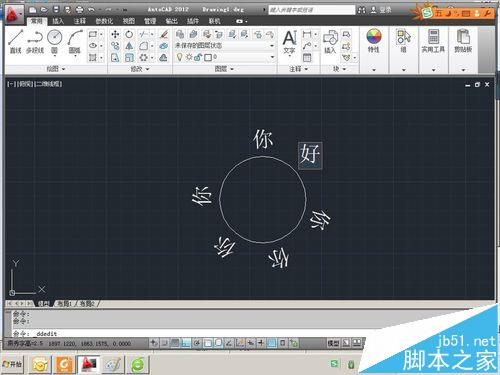Switch to the View (视图) ribbon tab
The width and height of the screenshot is (500, 375).
[x=129, y=21]
